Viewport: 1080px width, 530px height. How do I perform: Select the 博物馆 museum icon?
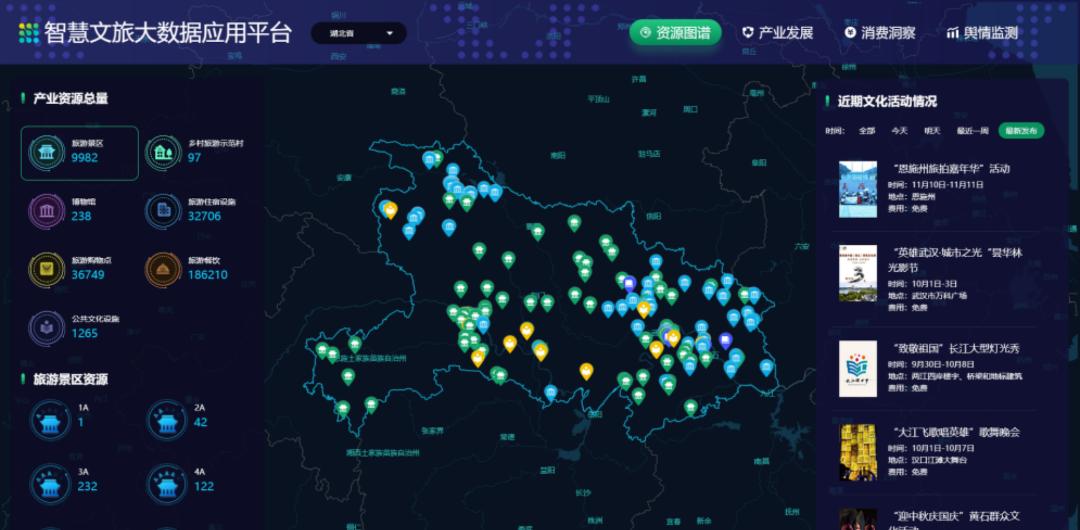pyautogui.click(x=46, y=210)
